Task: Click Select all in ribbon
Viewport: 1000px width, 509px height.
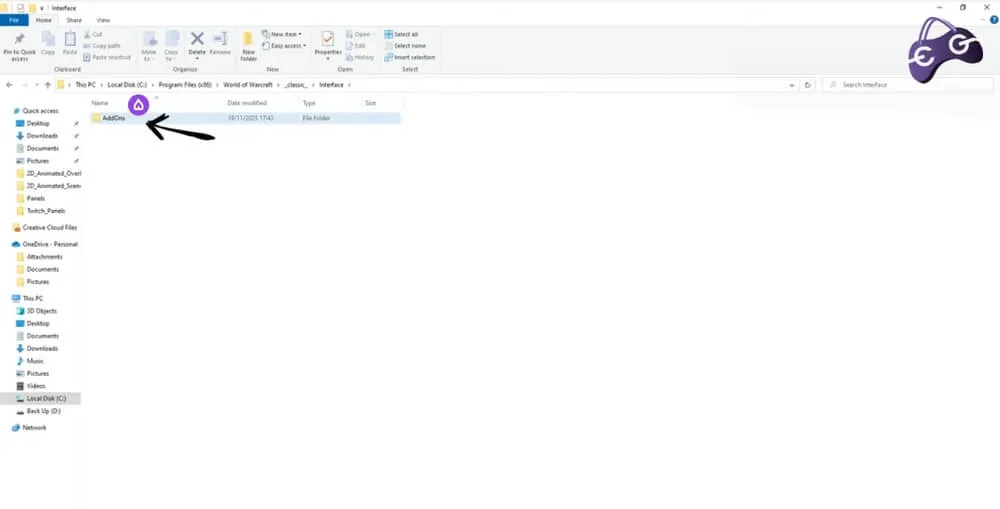Action: coord(401,34)
